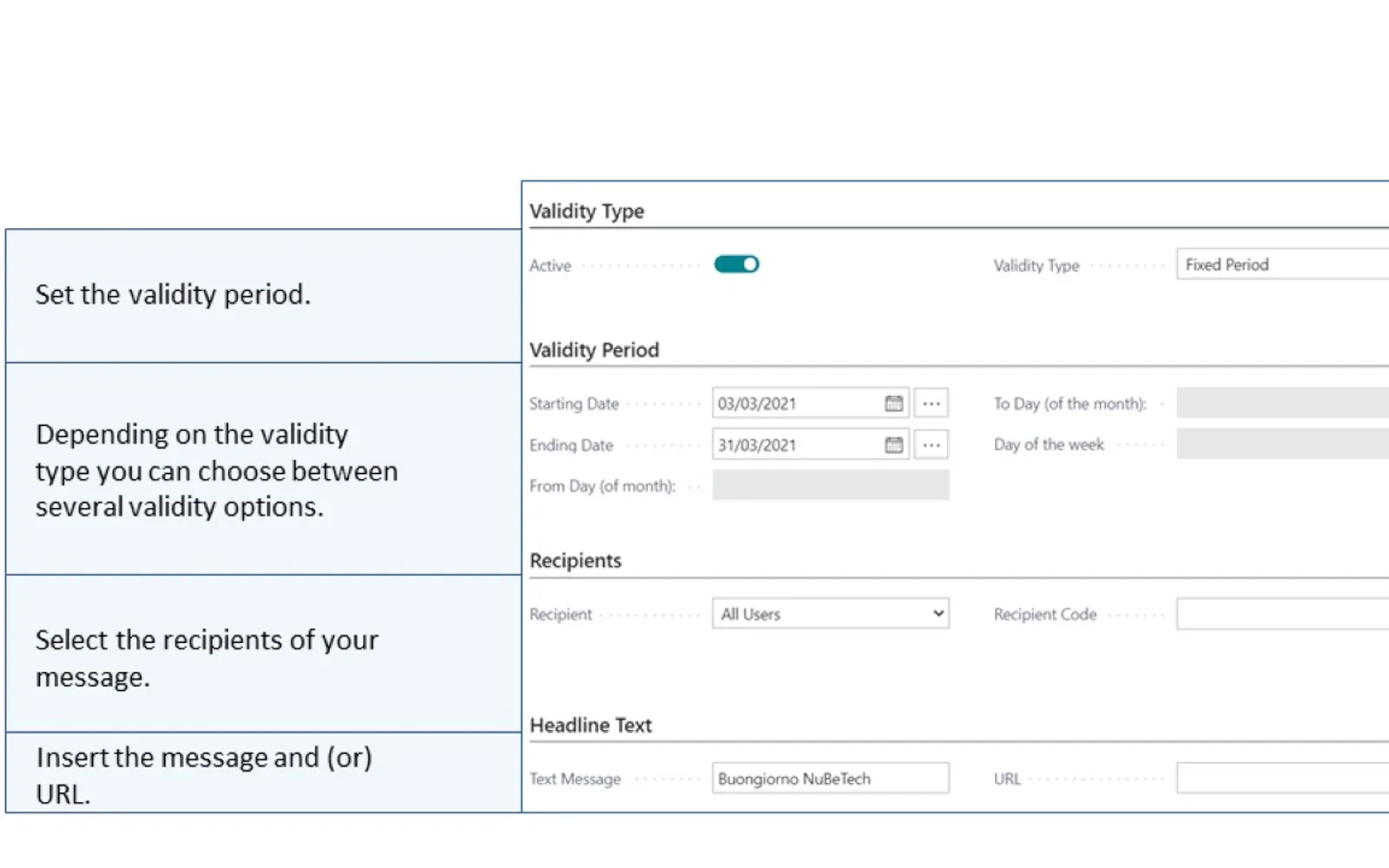Image resolution: width=1389 pixels, height=868 pixels.
Task: Click the Active field label
Action: (x=550, y=266)
